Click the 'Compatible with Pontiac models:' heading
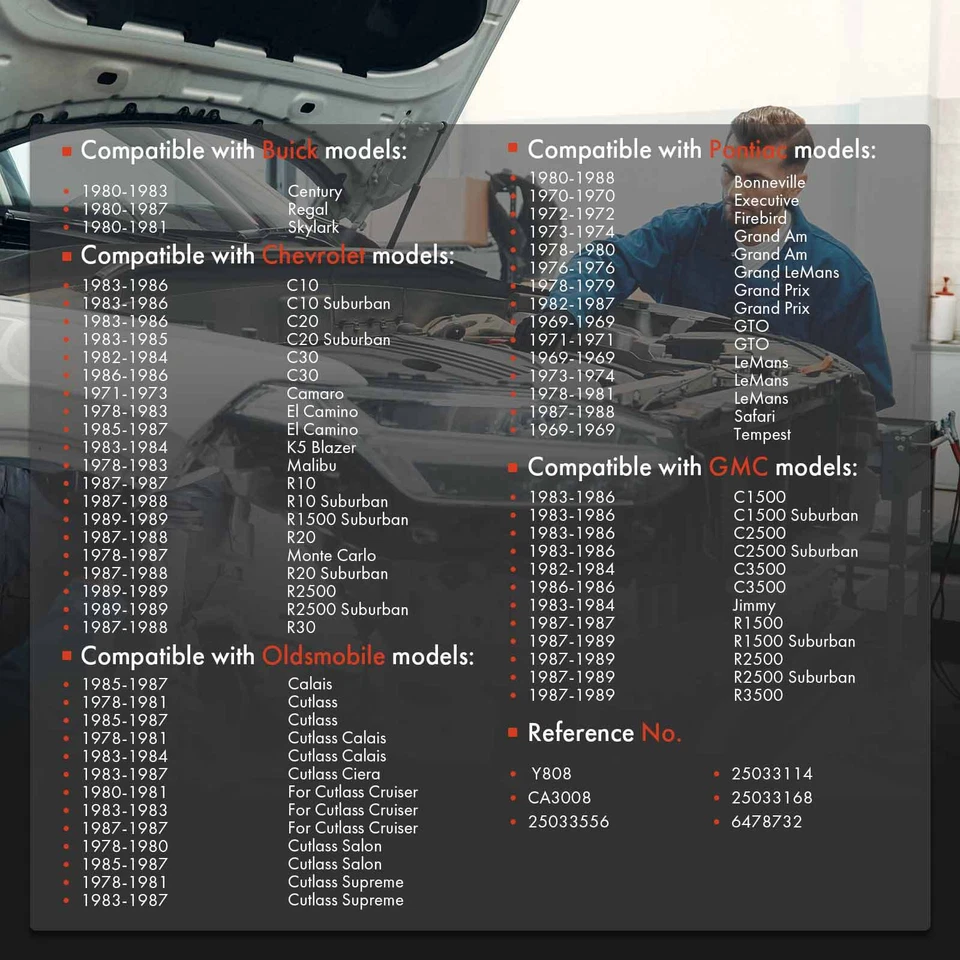 click(x=702, y=150)
